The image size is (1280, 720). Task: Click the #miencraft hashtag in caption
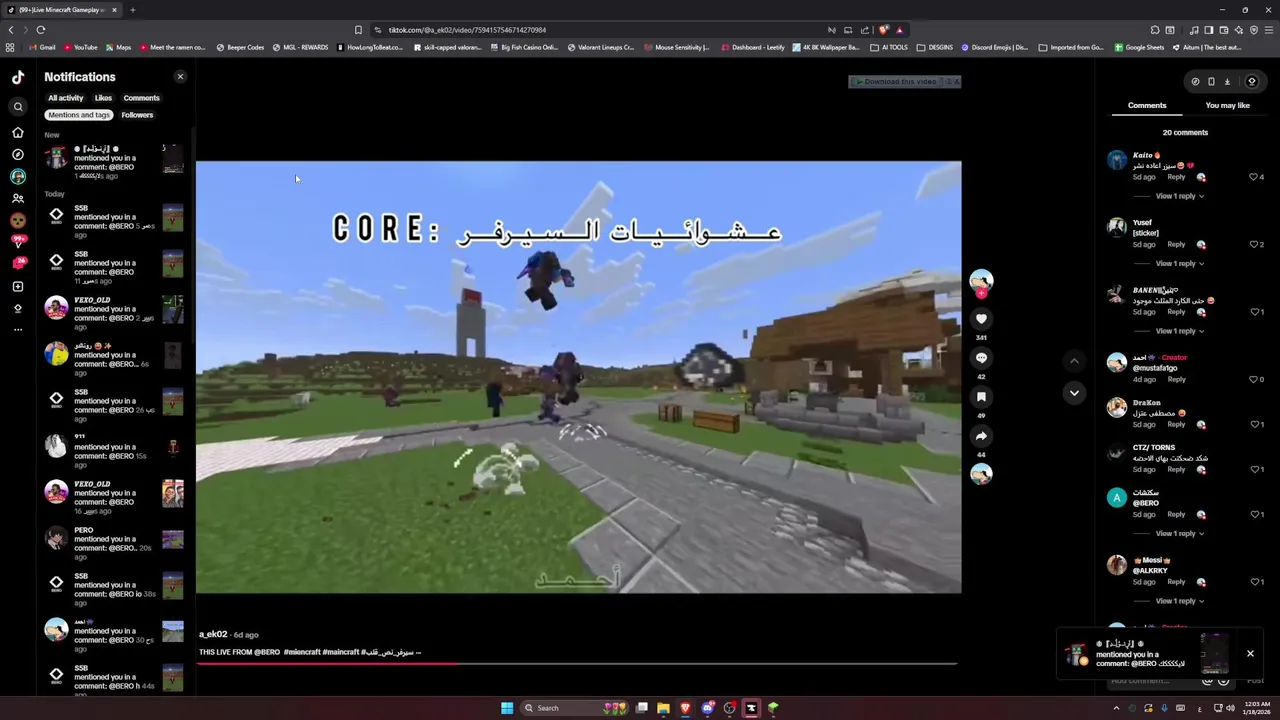302,652
